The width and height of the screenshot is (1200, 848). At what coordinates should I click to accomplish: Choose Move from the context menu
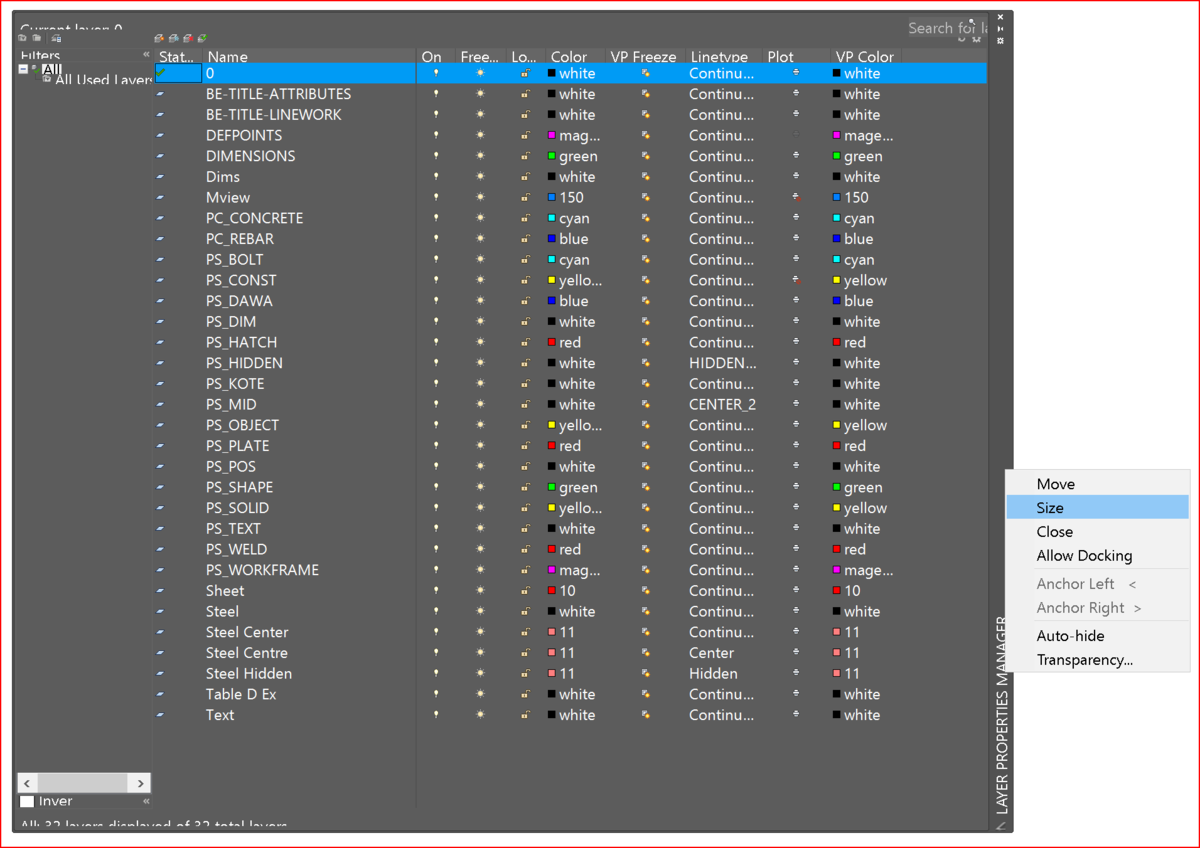pos(1098,484)
